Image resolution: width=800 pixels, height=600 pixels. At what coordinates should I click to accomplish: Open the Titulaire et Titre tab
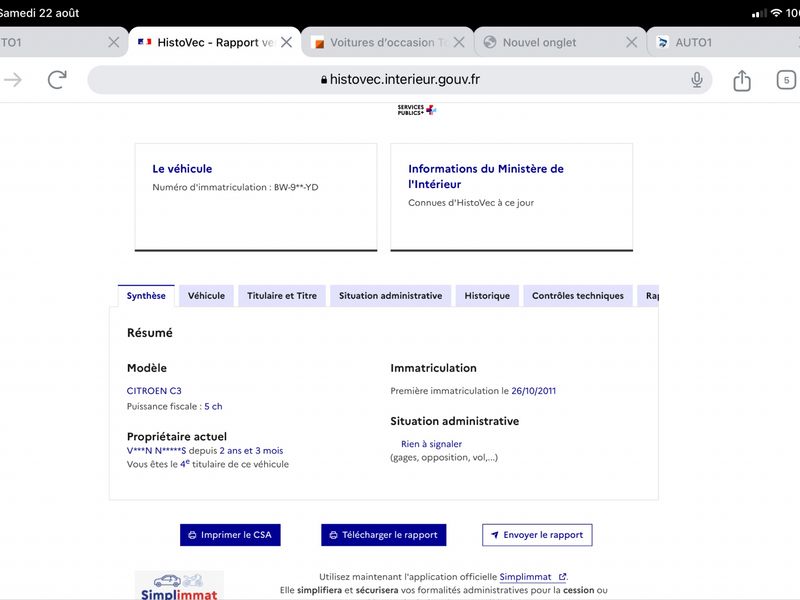tap(282, 296)
